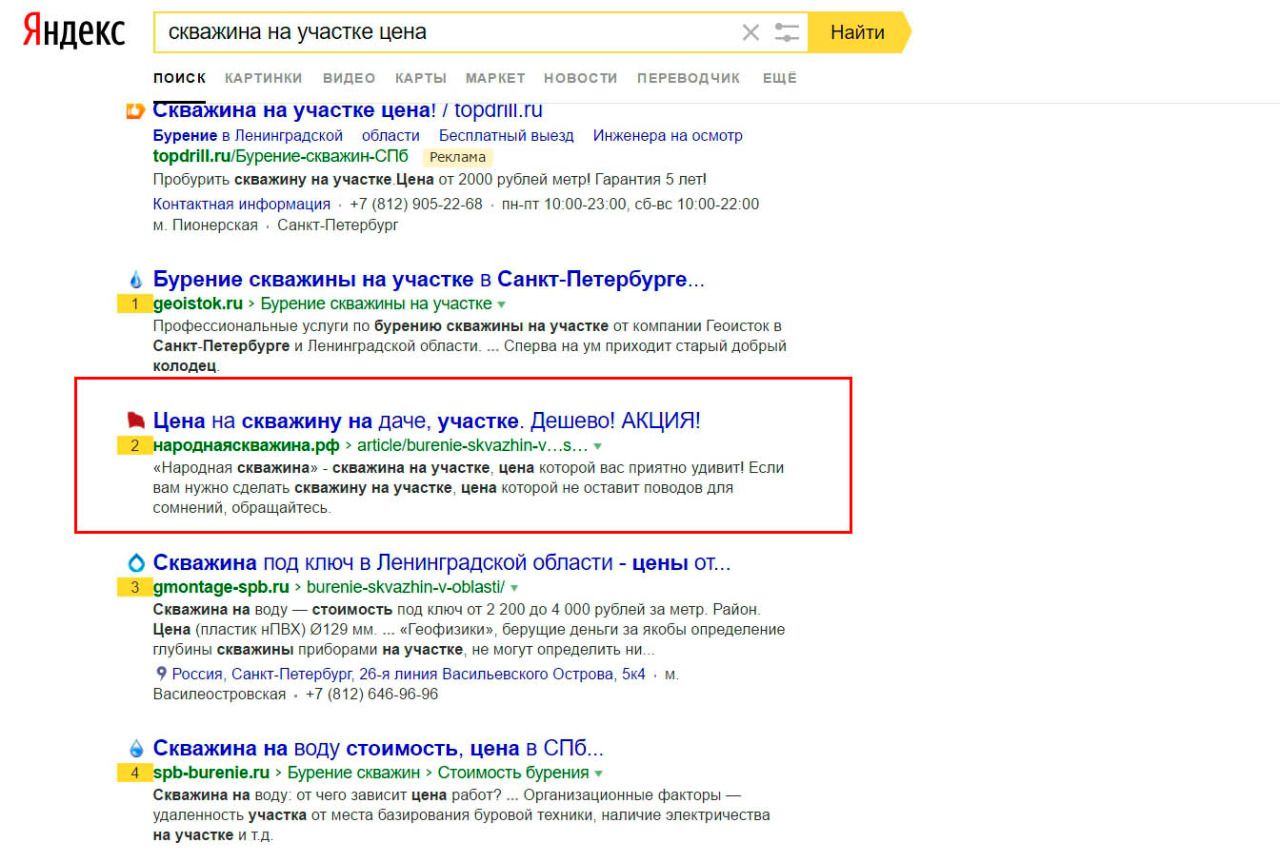Open the Ещё menu
Screen dimensions: 1280x862
[779, 79]
